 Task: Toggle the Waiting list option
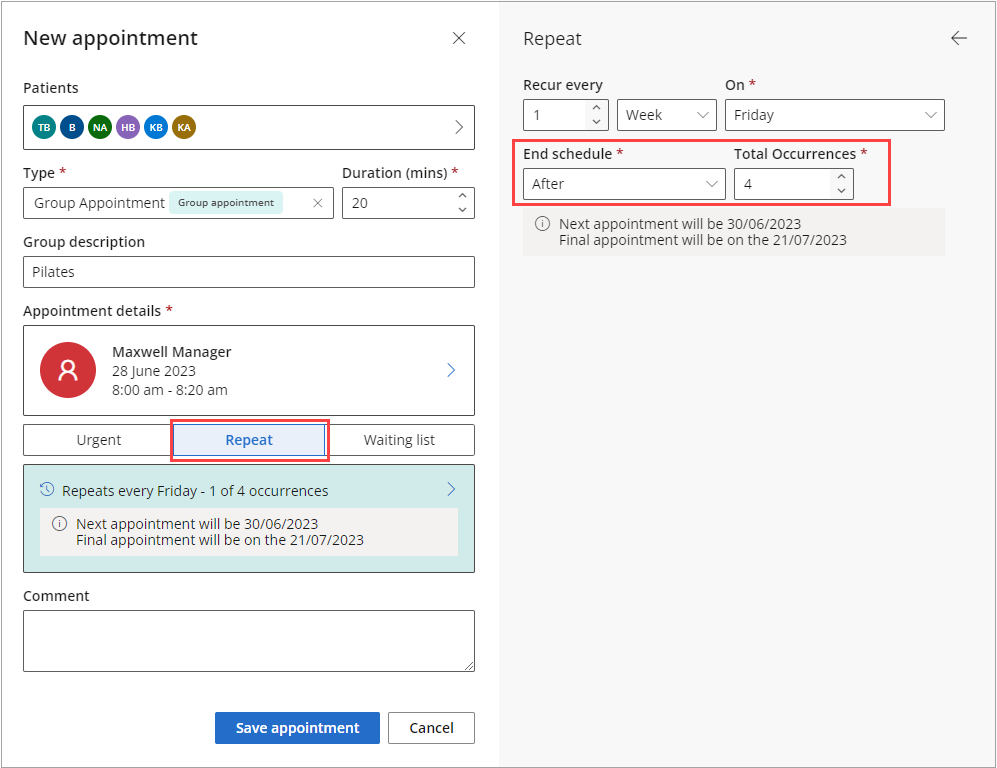(x=399, y=440)
